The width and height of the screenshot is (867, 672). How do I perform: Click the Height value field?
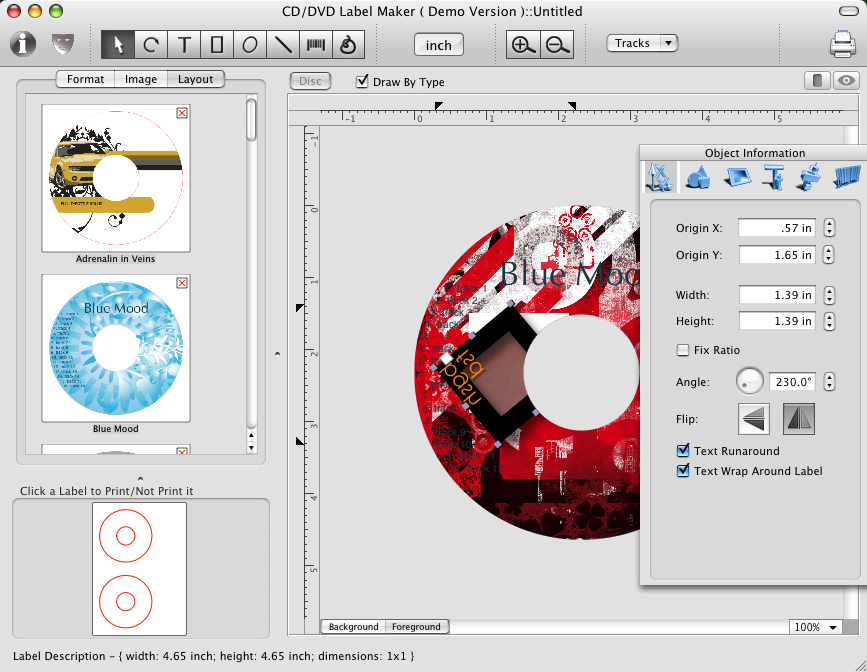[x=777, y=321]
